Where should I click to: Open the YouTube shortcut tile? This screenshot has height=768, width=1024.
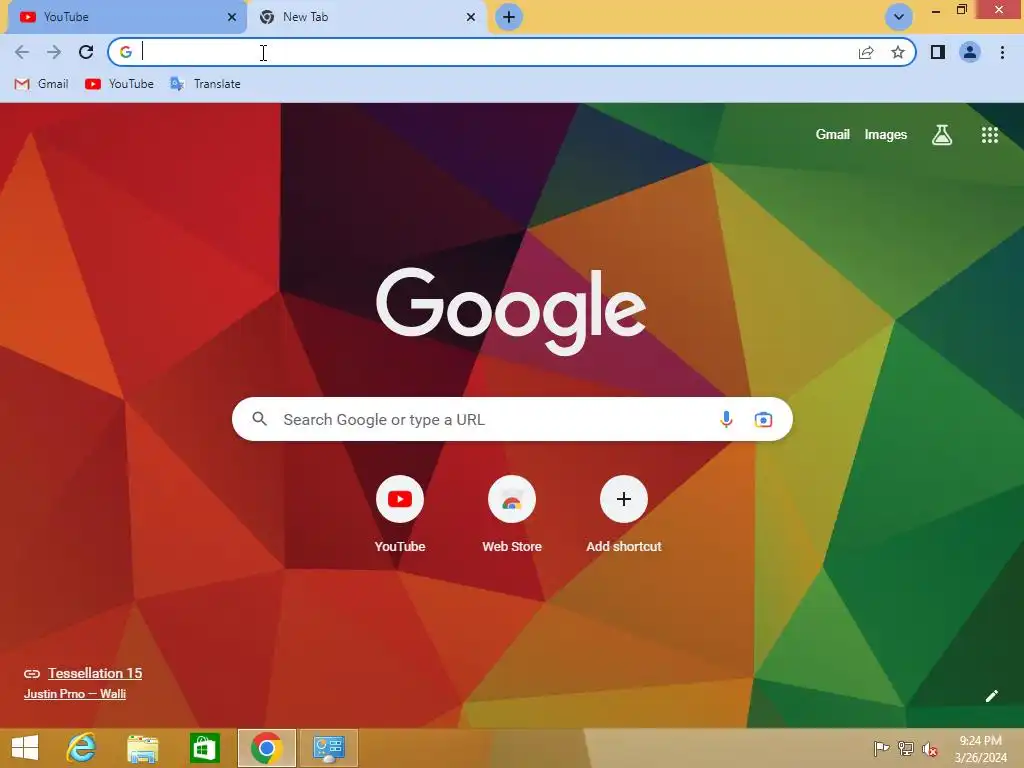tap(400, 515)
